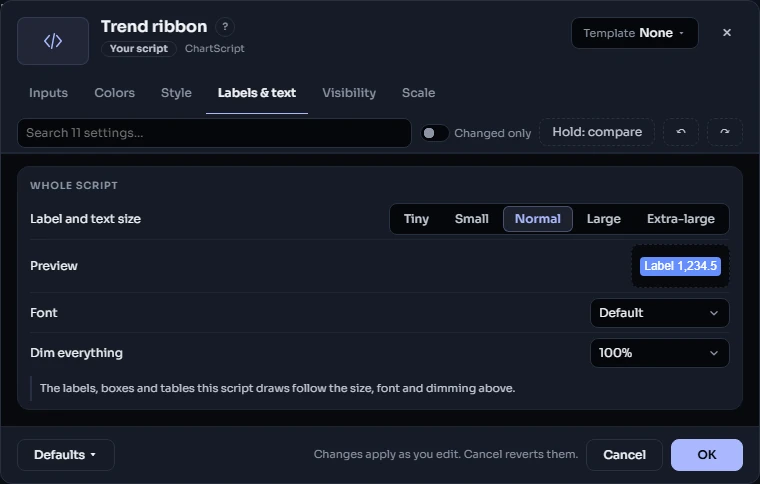Viewport: 760px width, 484px height.
Task: Switch to the Colors tab
Action: click(114, 93)
